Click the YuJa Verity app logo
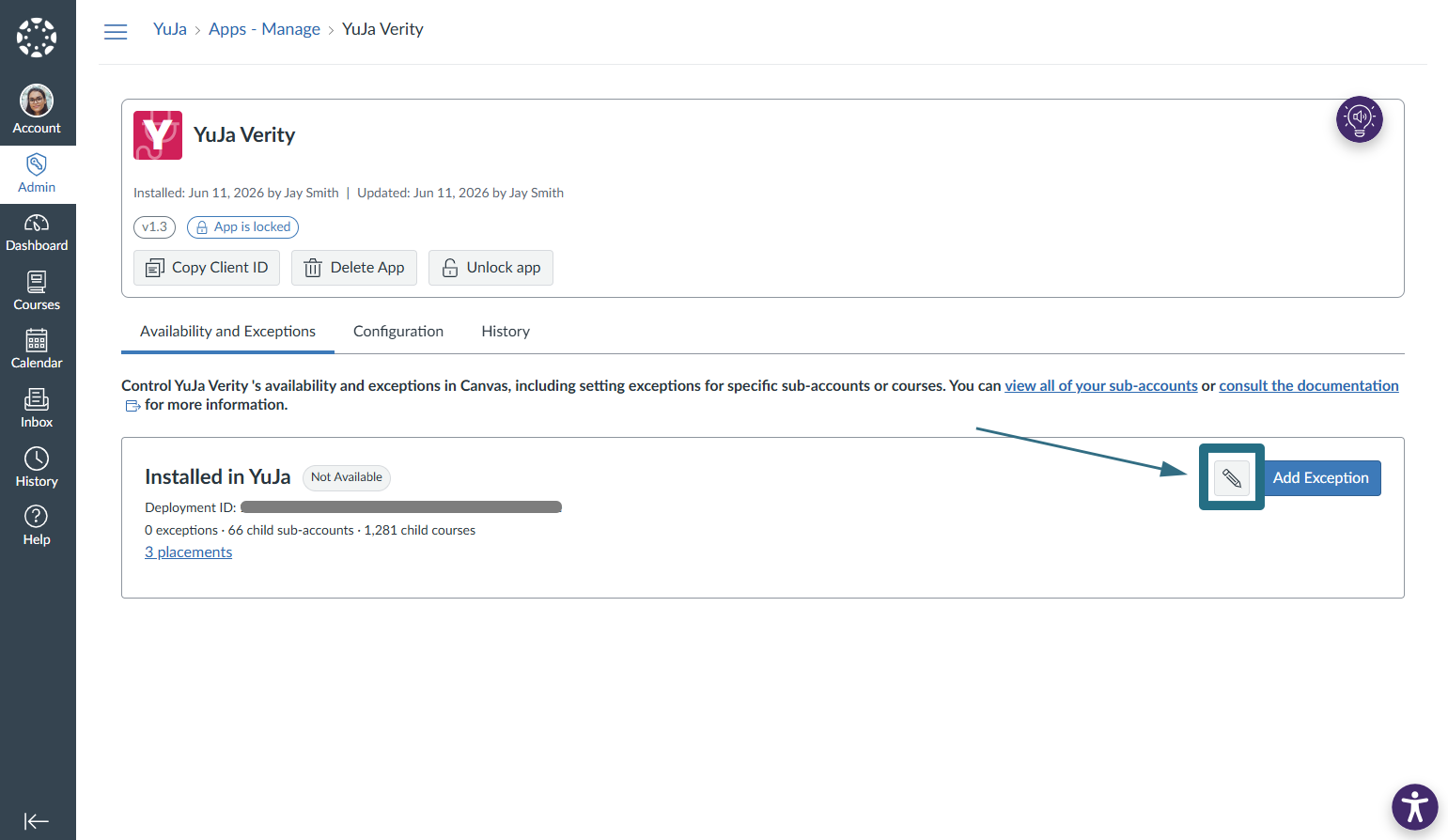Screen dimensions: 1448x840 (x=158, y=135)
